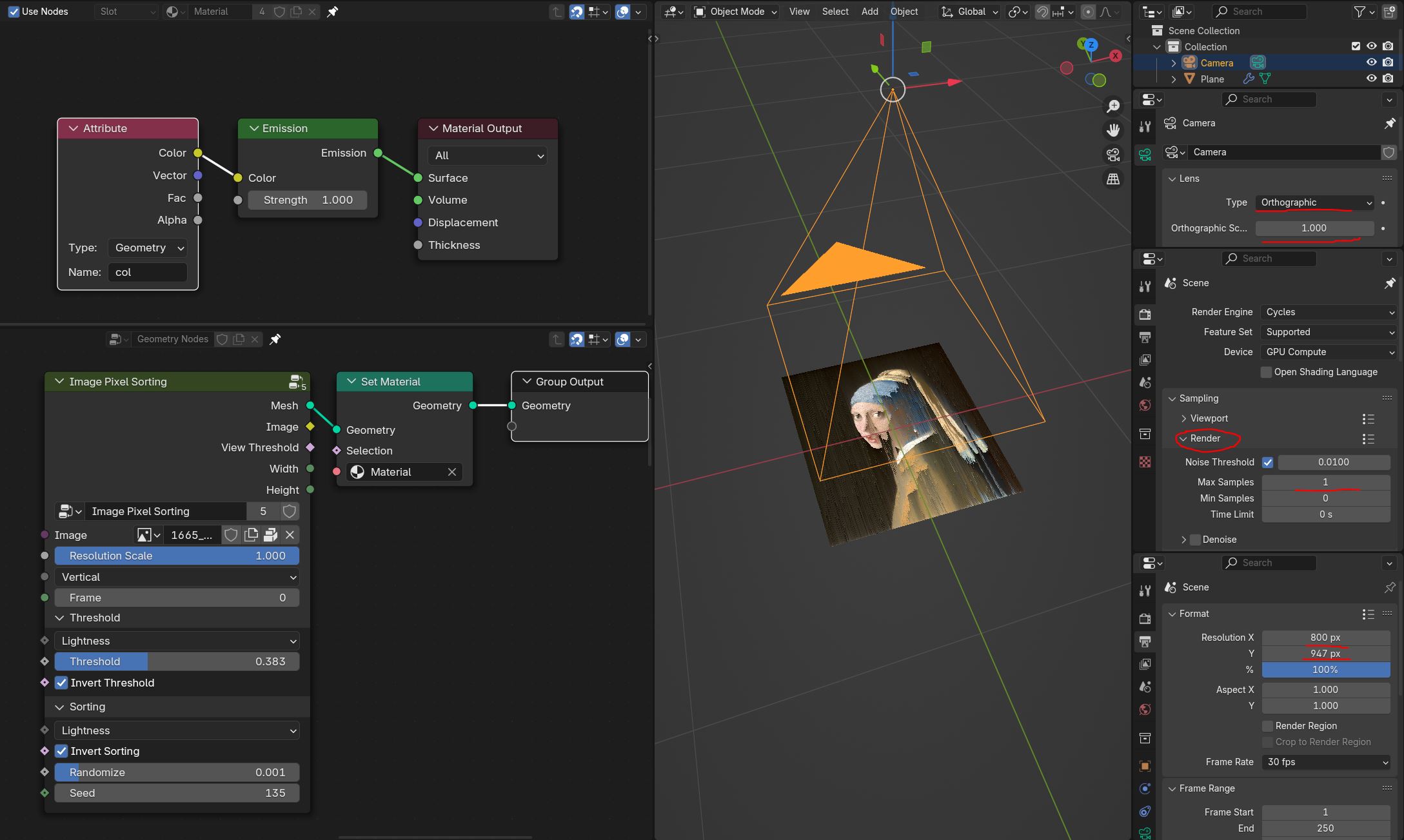Click the Outliner search field
Image resolution: width=1404 pixels, height=840 pixels.
point(1259,12)
